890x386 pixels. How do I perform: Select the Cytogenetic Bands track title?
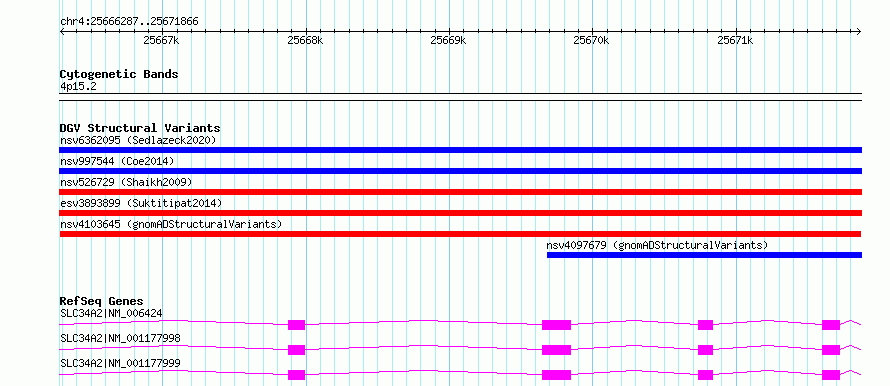coord(119,74)
